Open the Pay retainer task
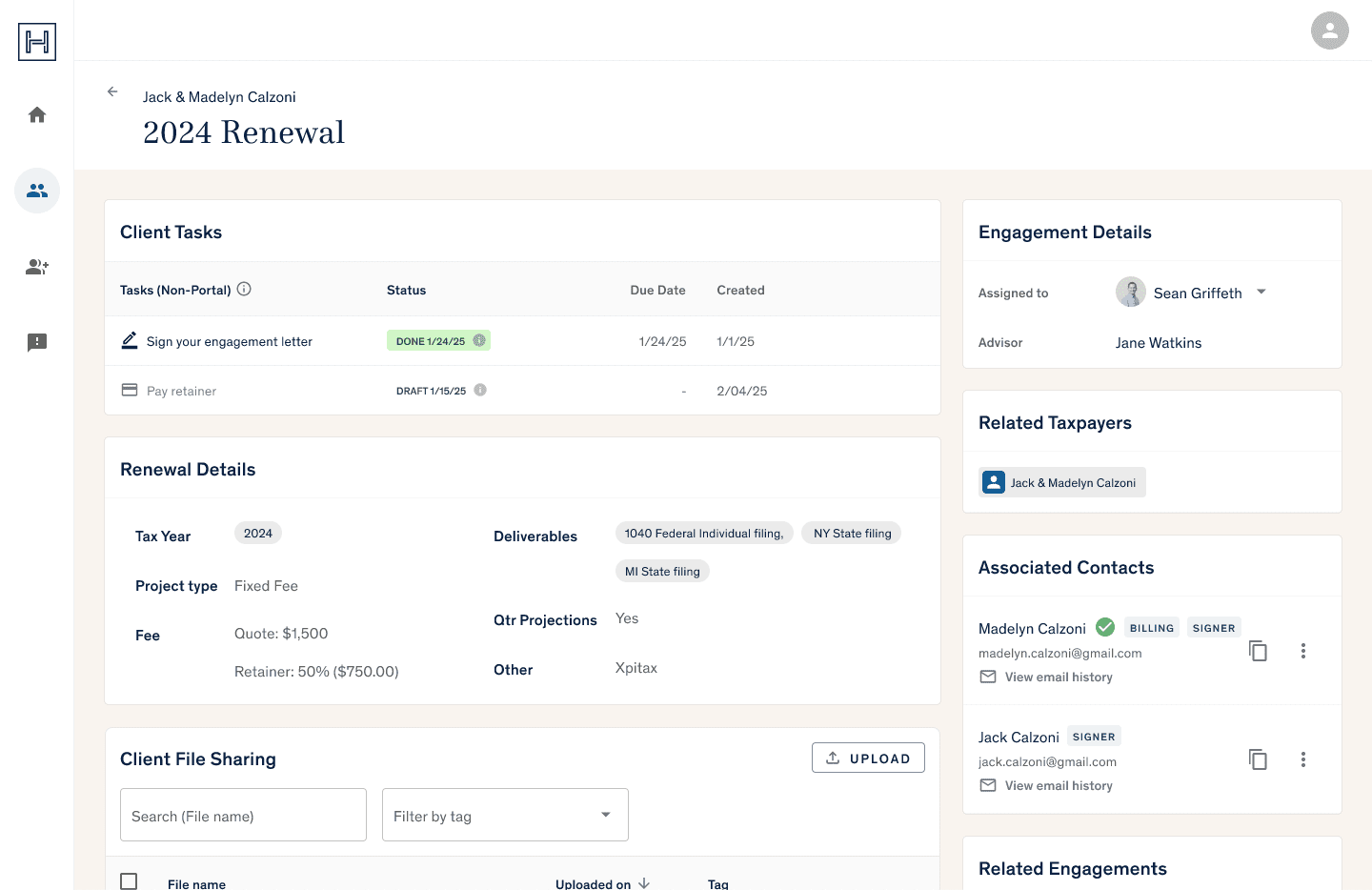Image resolution: width=1372 pixels, height=890 pixels. [x=181, y=391]
